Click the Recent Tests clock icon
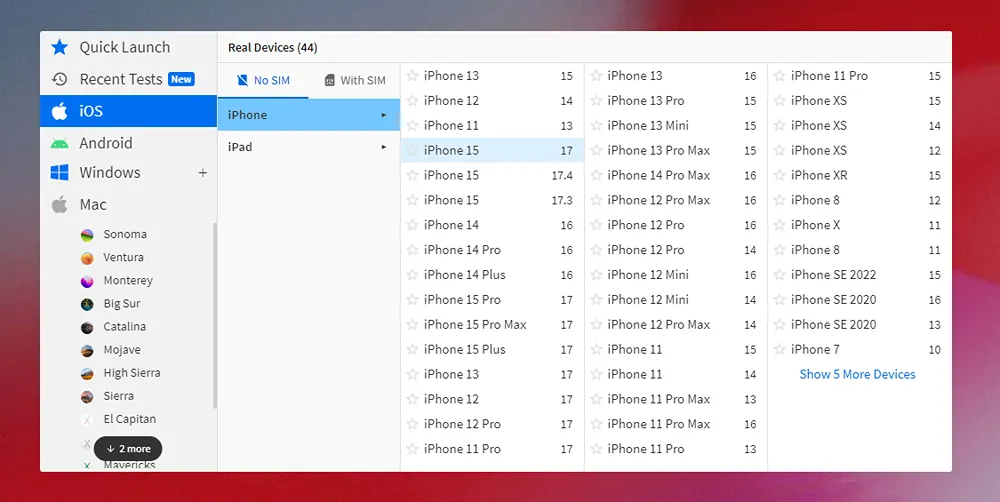 click(x=59, y=79)
